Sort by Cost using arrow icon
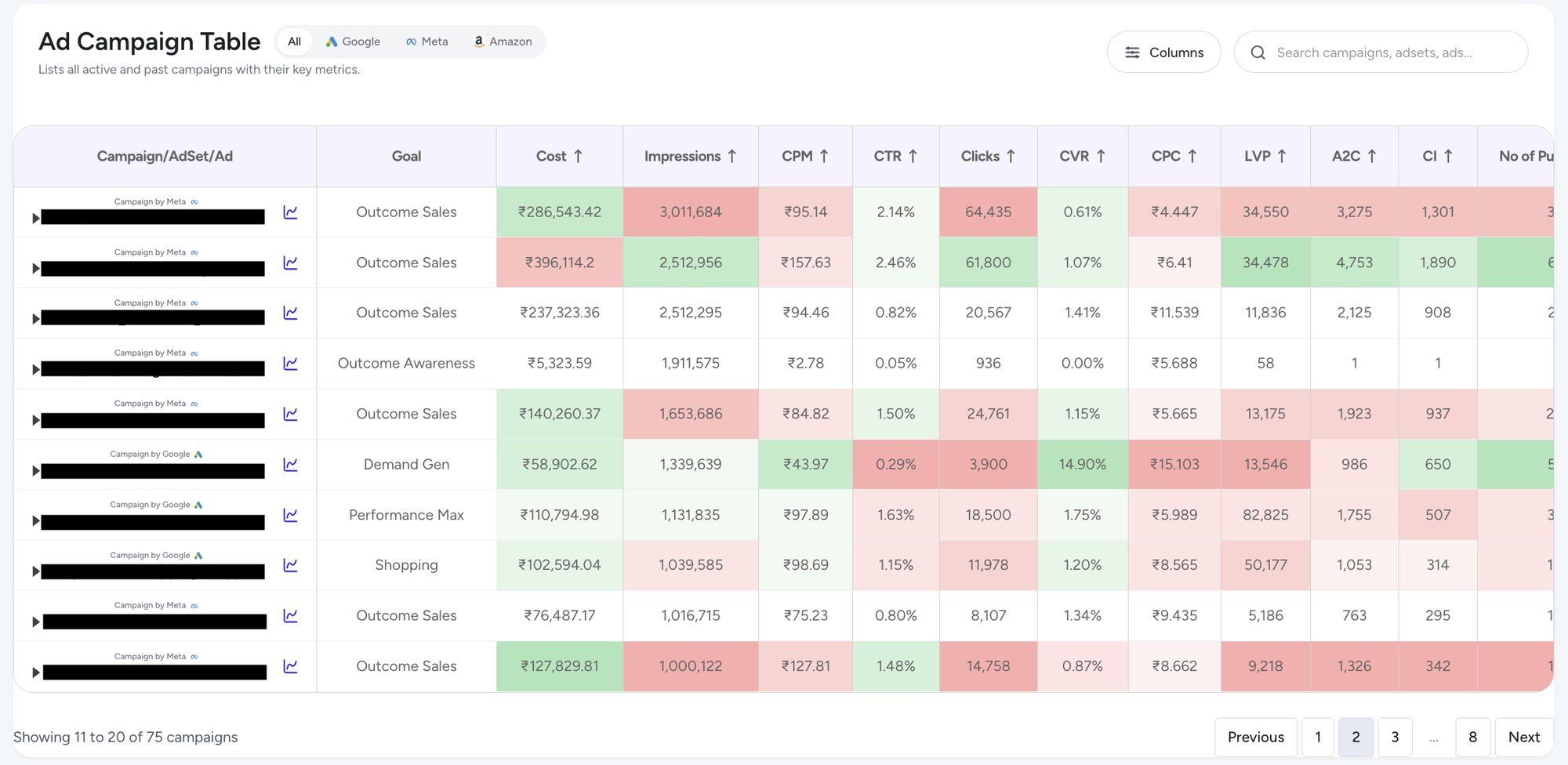This screenshot has width=1568, height=765. pyautogui.click(x=578, y=156)
